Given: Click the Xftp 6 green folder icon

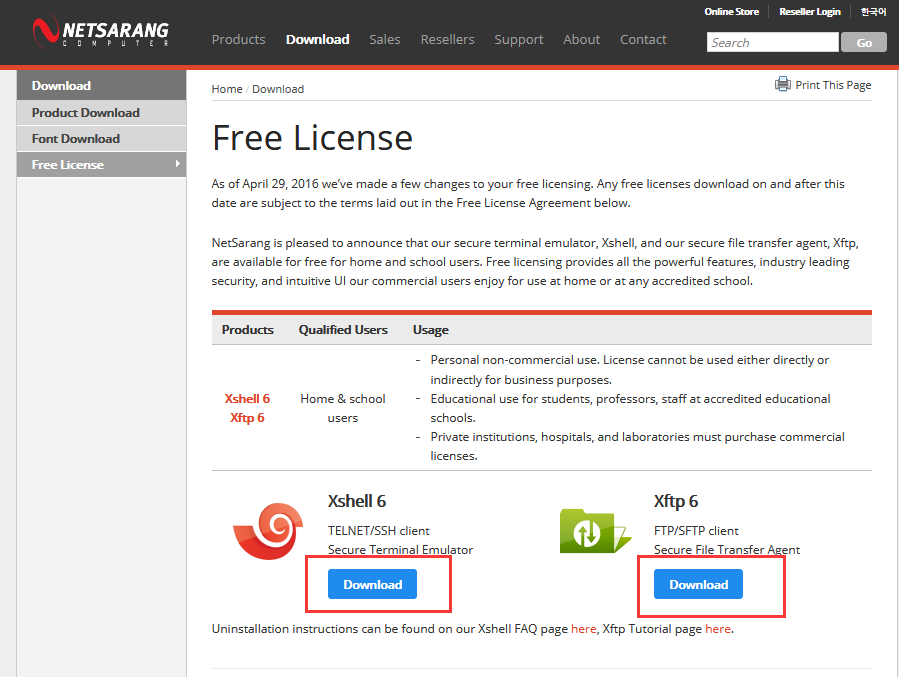Looking at the screenshot, I should click(x=595, y=531).
